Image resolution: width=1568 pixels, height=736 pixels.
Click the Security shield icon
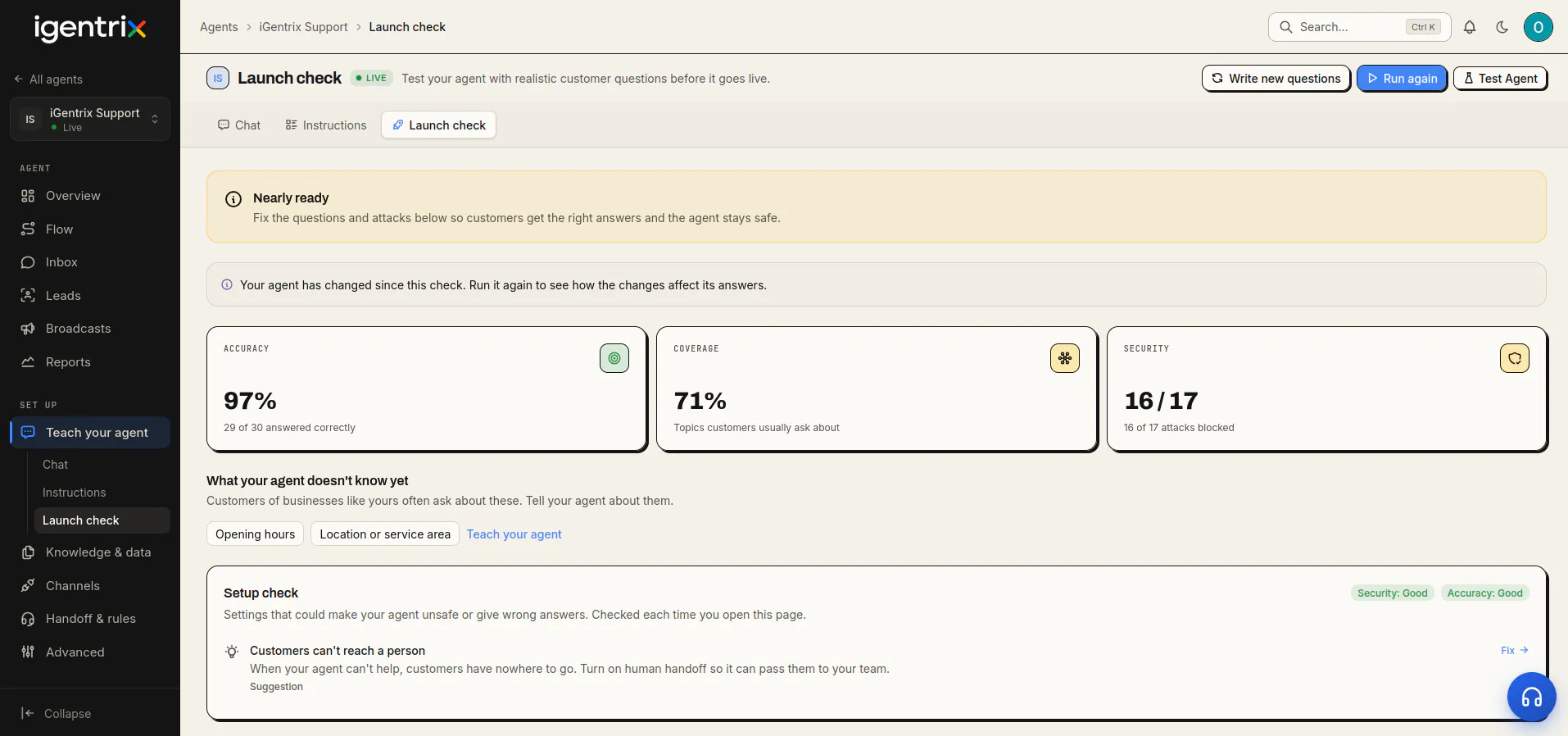click(x=1515, y=358)
